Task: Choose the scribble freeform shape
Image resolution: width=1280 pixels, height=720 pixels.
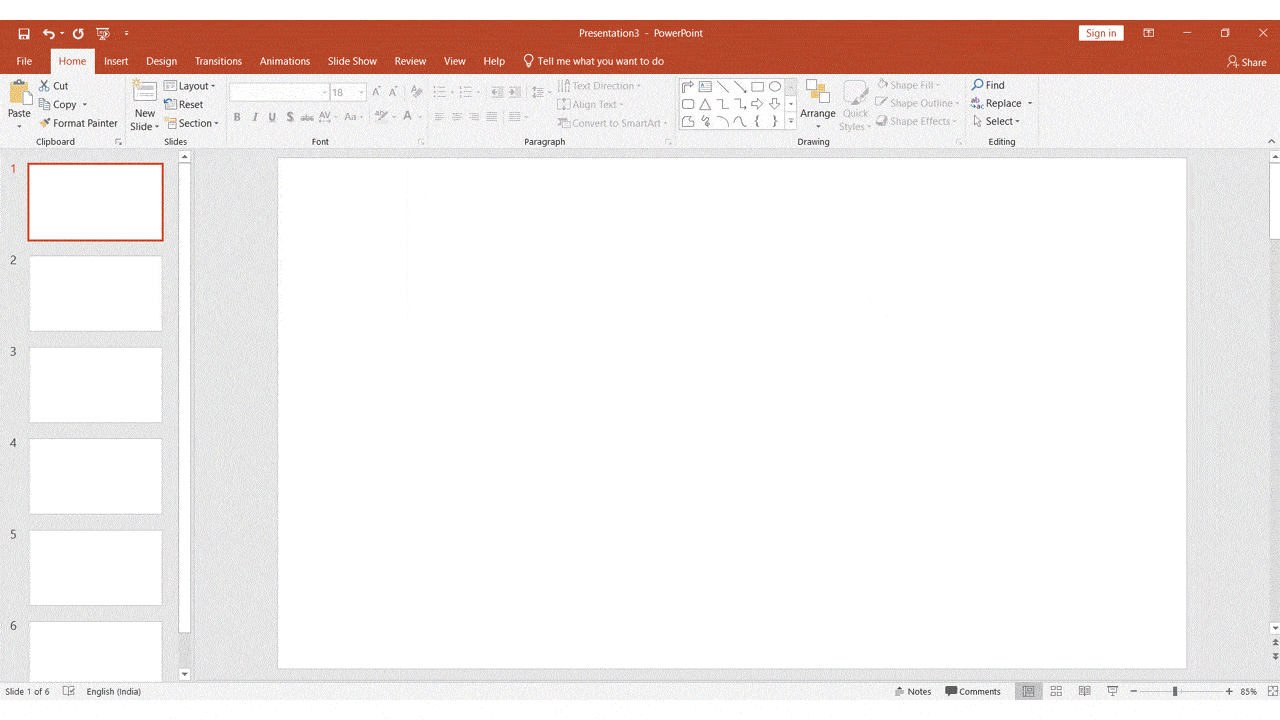Action: 705,121
